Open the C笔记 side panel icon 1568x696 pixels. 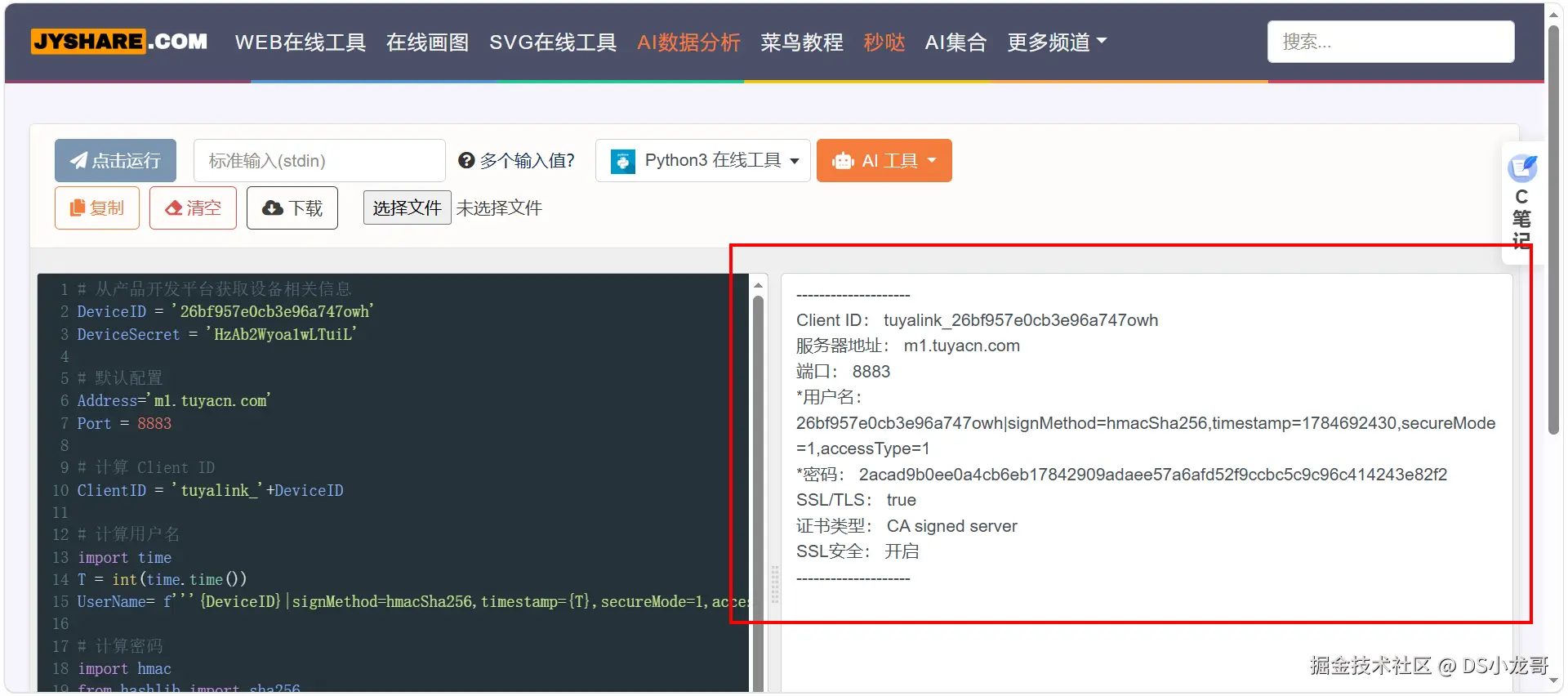[x=1521, y=168]
